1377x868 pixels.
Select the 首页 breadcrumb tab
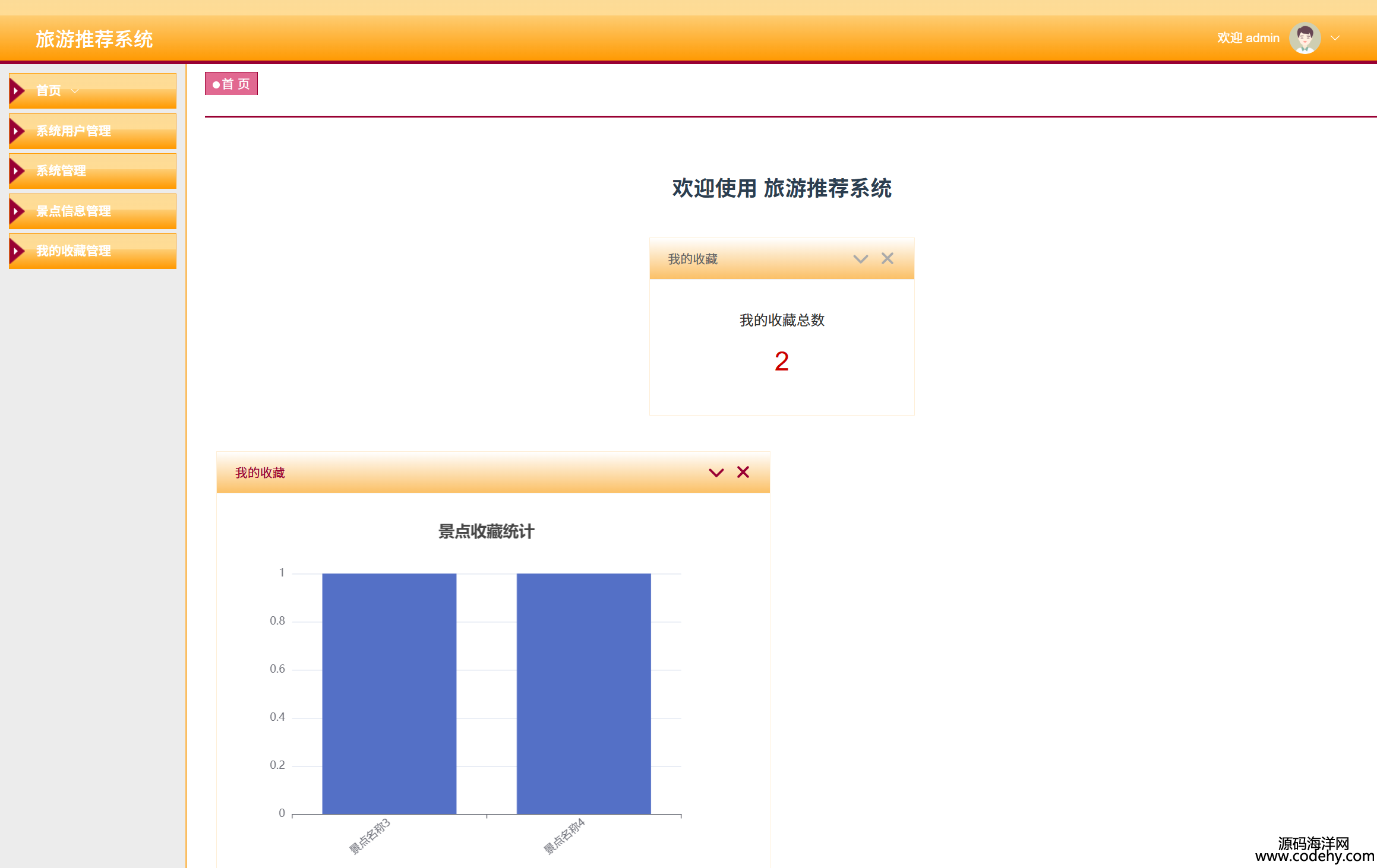[231, 84]
